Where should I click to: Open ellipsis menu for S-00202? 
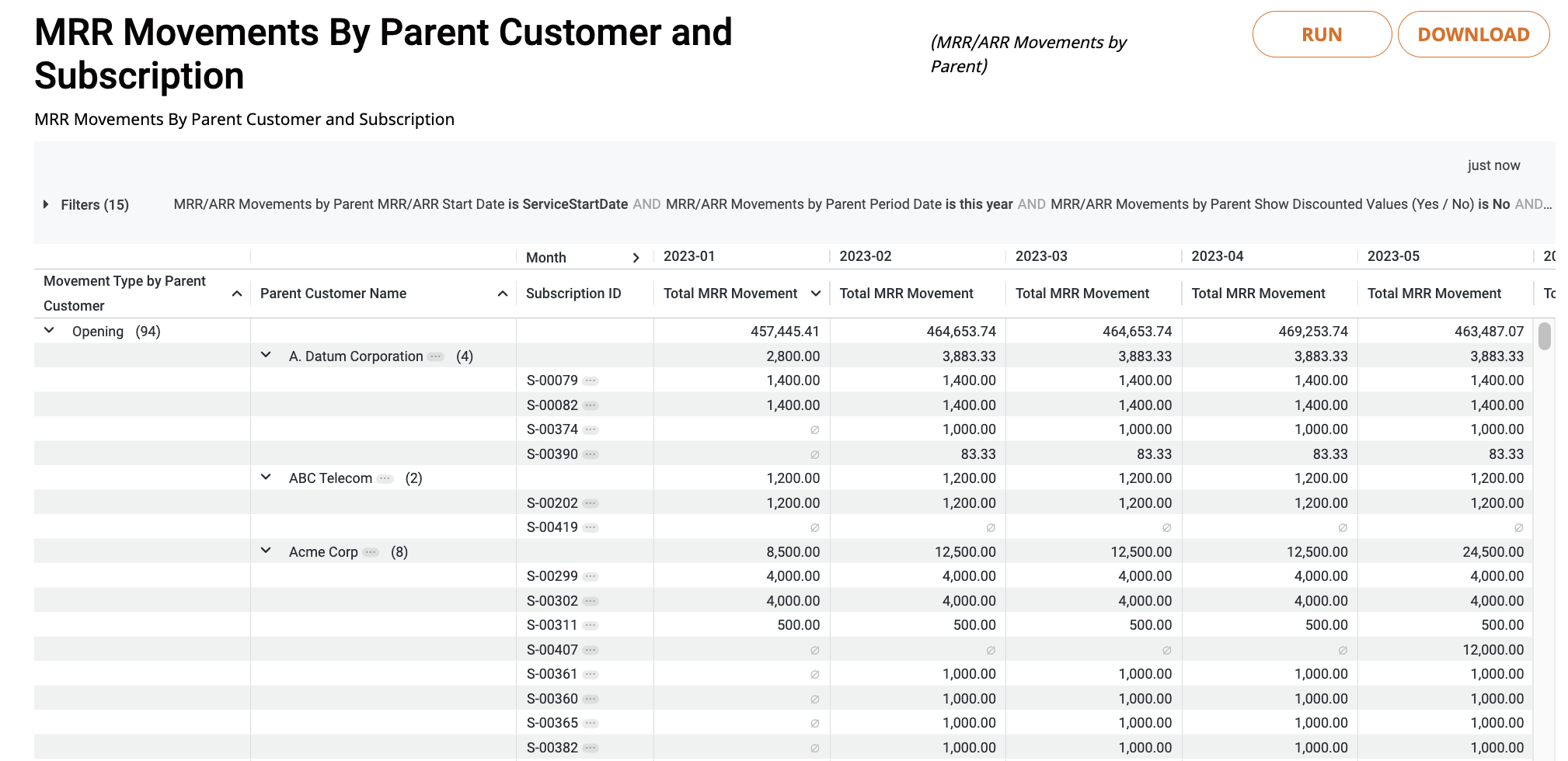tap(591, 503)
